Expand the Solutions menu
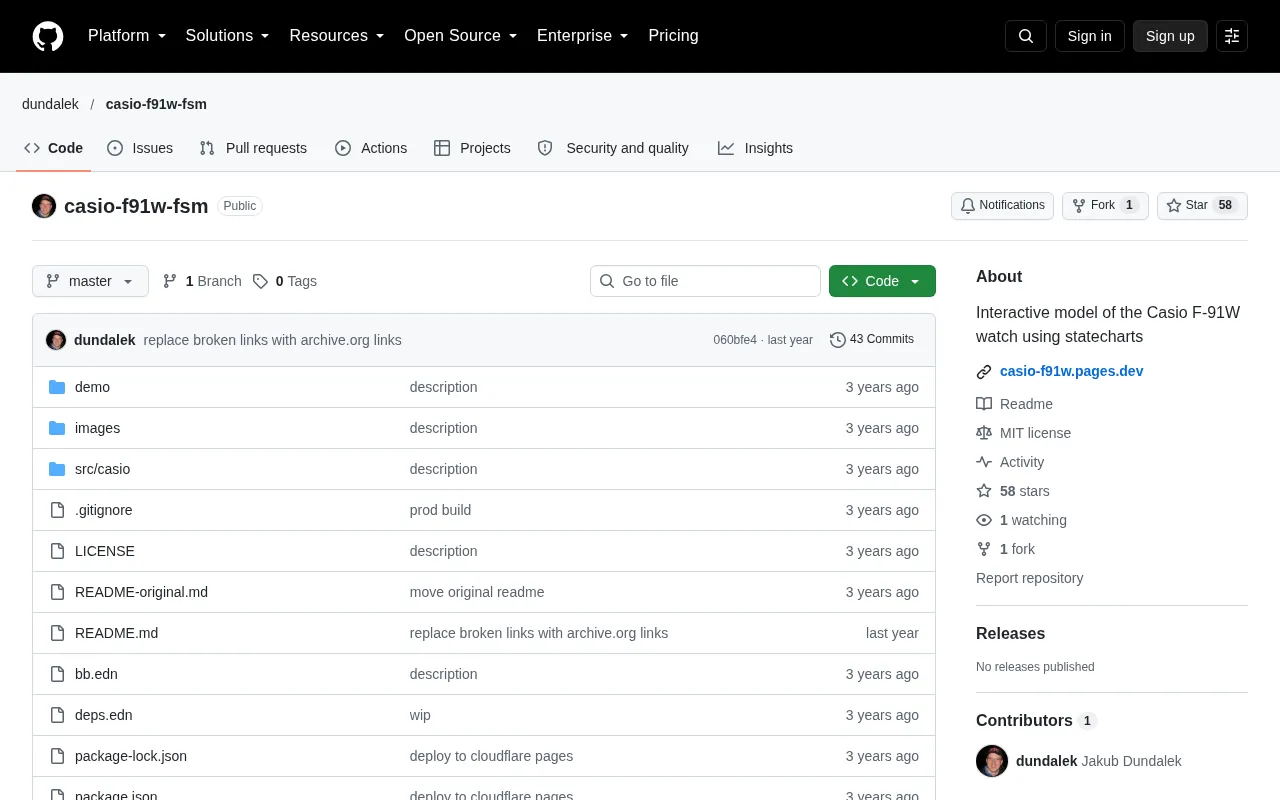The height and width of the screenshot is (800, 1280). click(x=228, y=36)
